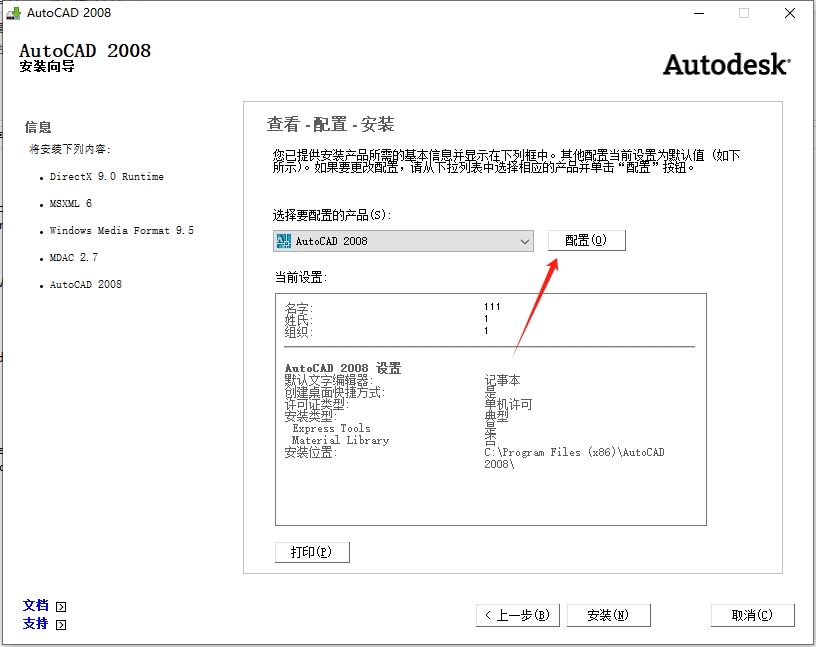Click the 安装(N) button

(x=609, y=615)
